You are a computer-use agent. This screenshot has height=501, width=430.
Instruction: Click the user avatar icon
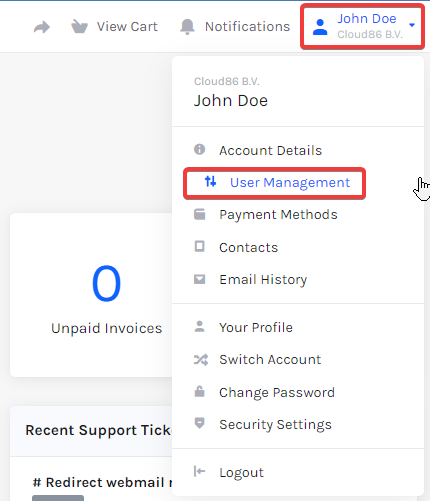(320, 27)
